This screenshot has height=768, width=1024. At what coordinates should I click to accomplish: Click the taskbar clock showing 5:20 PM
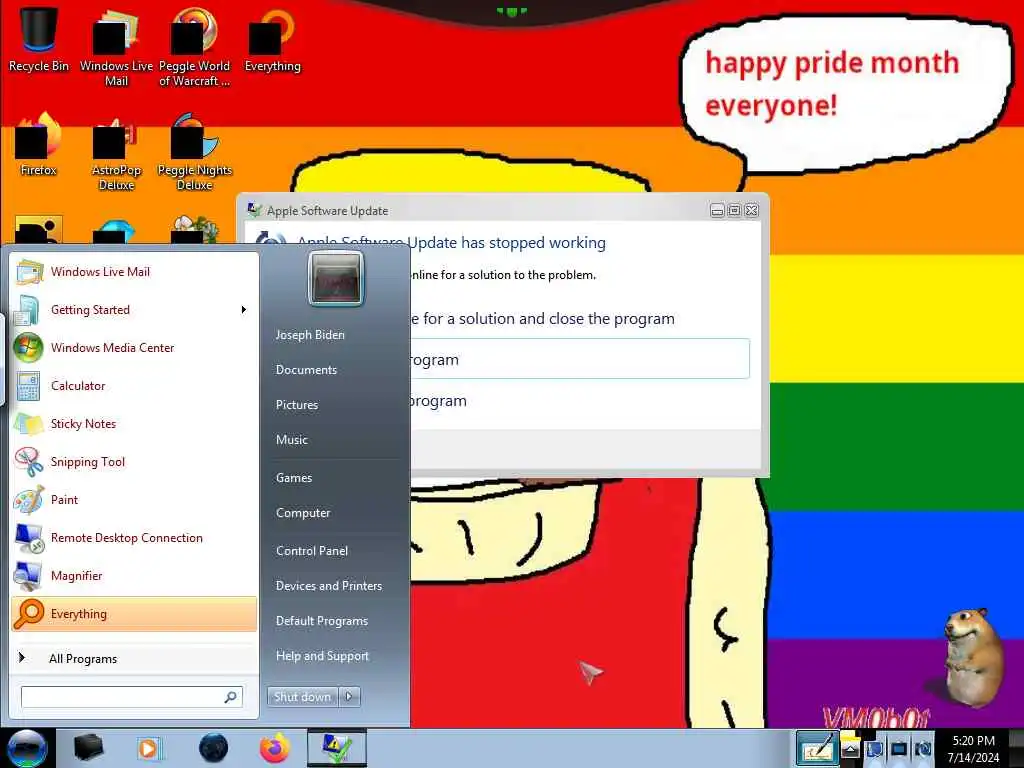coord(974,749)
